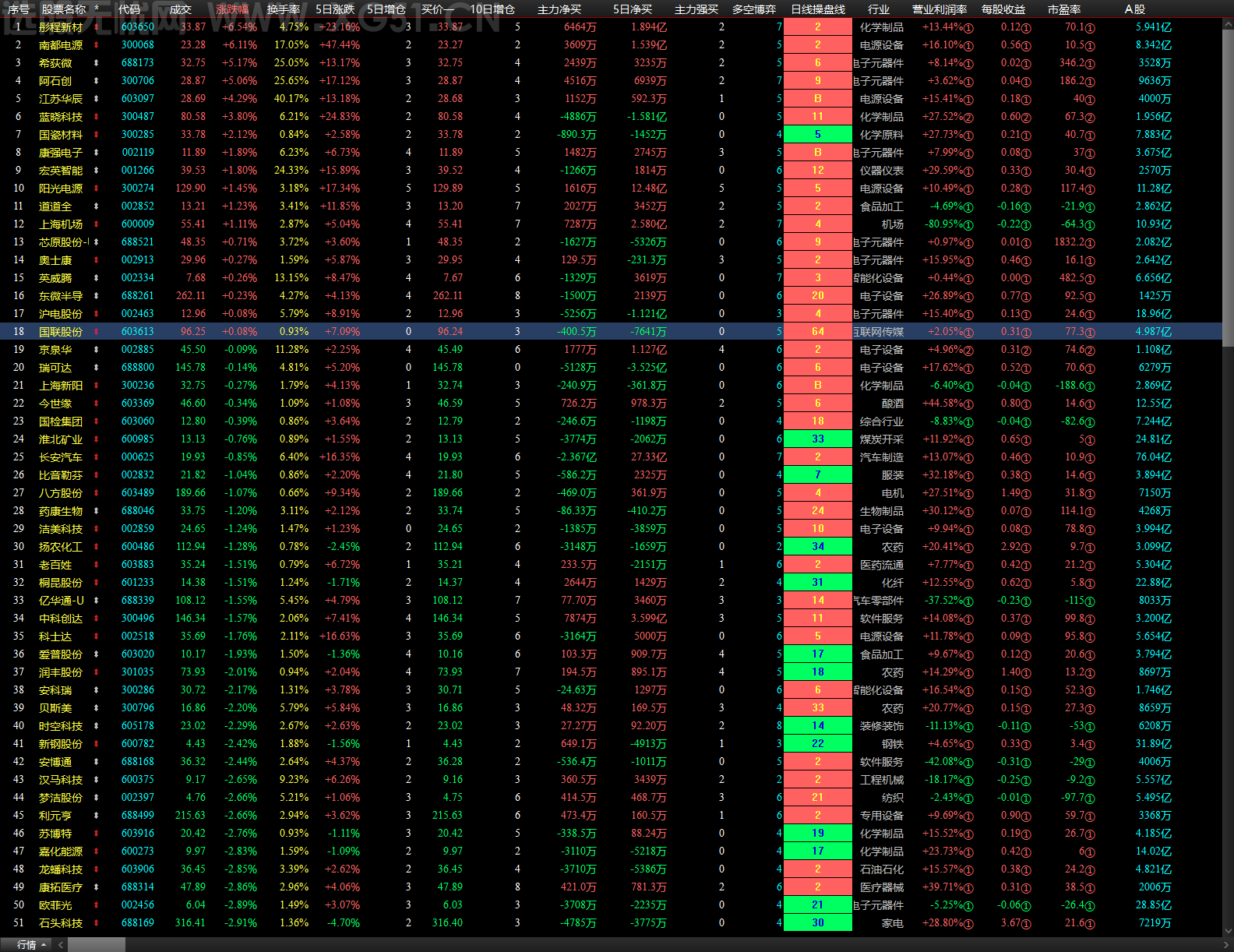This screenshot has width=1234, height=952.
Task: Click the marker icon beside 时空科技
Action: click(97, 726)
